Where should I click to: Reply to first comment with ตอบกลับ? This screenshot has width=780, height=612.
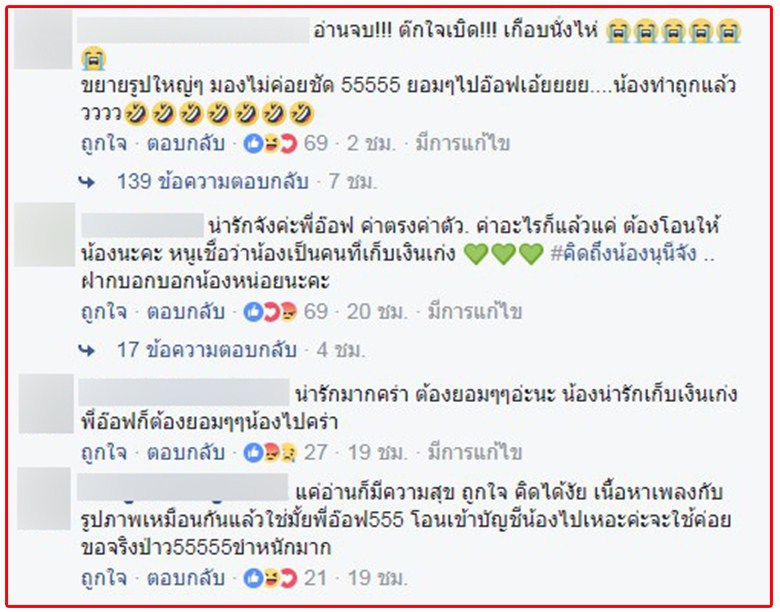coord(186,144)
